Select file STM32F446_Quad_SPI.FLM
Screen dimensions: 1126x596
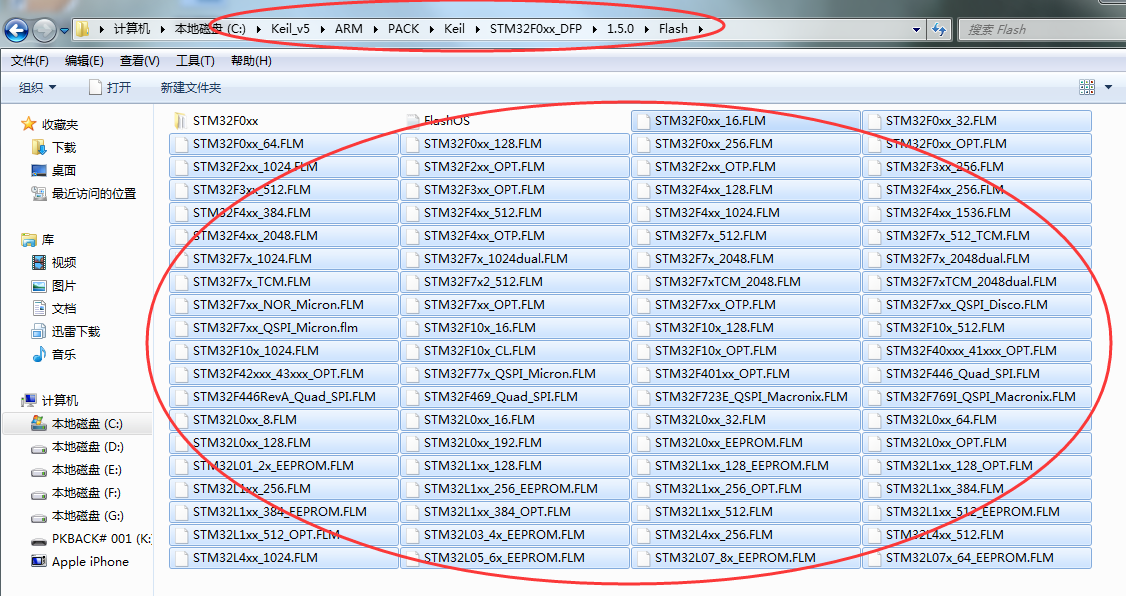tap(977, 373)
